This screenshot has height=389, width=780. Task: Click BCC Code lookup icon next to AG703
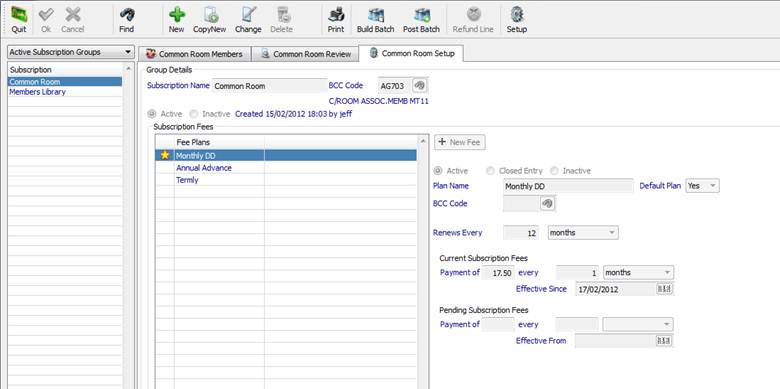tap(419, 86)
